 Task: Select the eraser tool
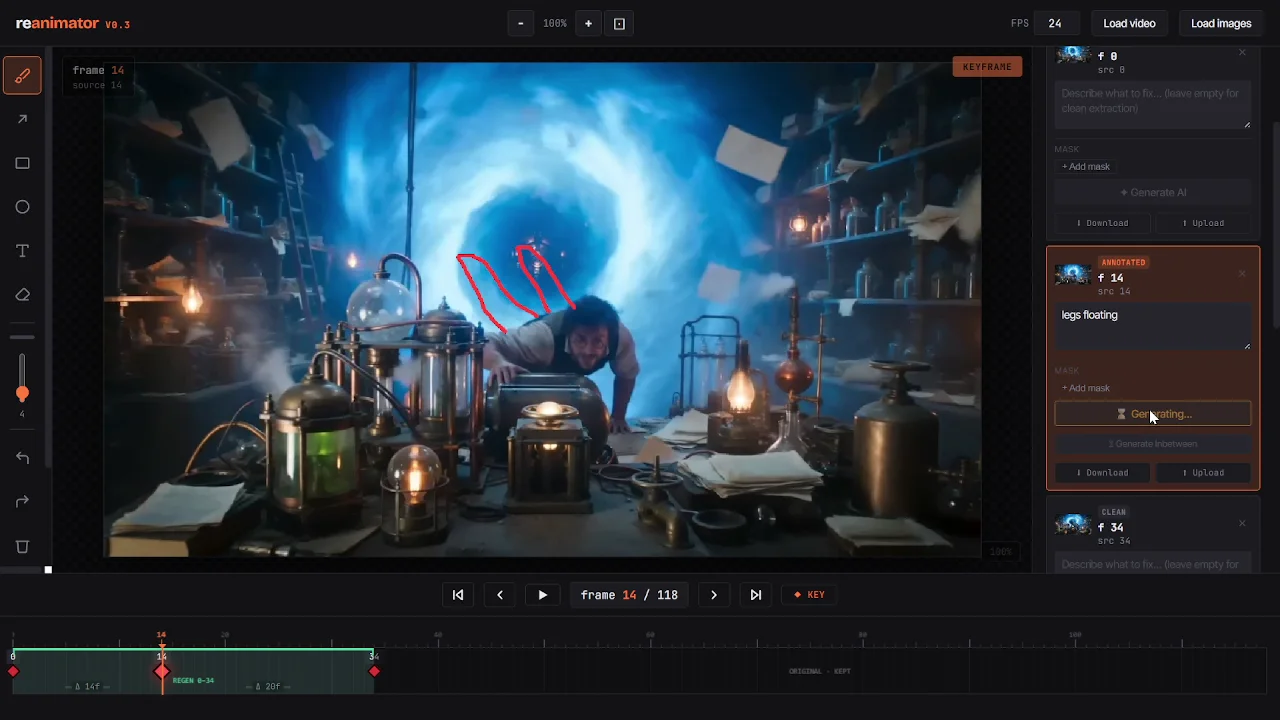(x=22, y=295)
